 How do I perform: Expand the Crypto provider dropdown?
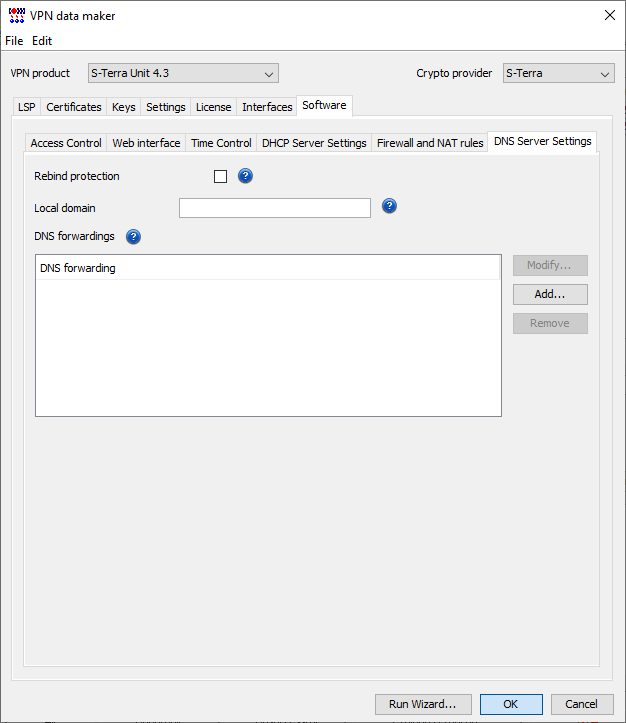coord(557,73)
